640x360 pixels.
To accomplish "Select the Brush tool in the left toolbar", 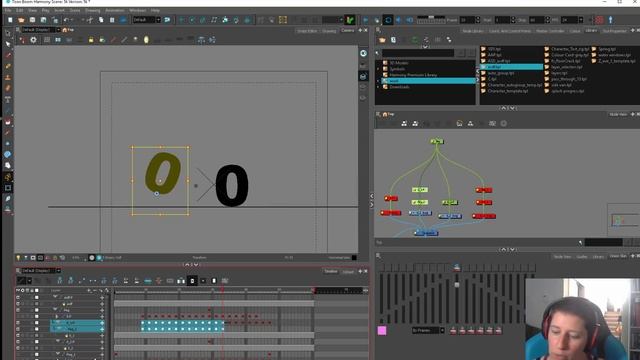I will click(x=8, y=55).
